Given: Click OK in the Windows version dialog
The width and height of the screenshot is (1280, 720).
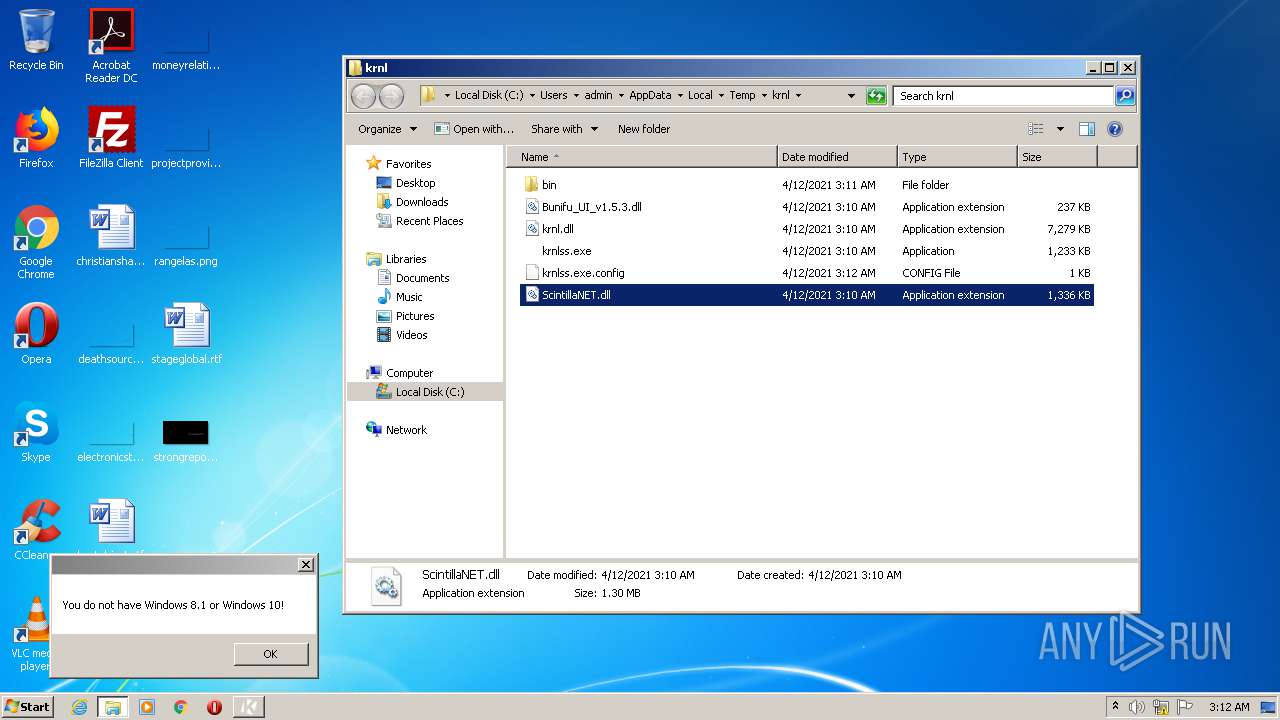Looking at the screenshot, I should (x=270, y=654).
